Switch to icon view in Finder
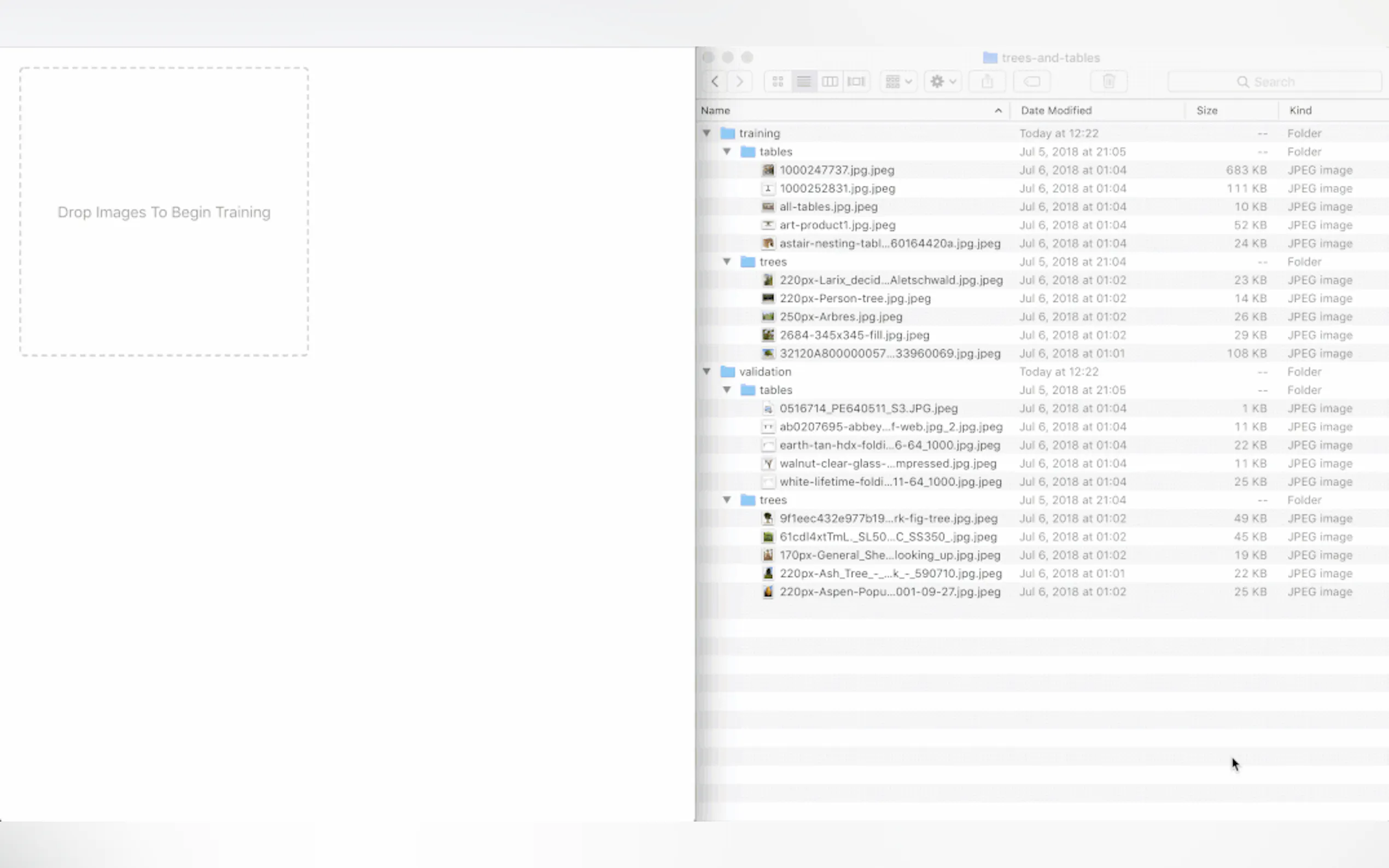1389x868 pixels. pos(778,81)
